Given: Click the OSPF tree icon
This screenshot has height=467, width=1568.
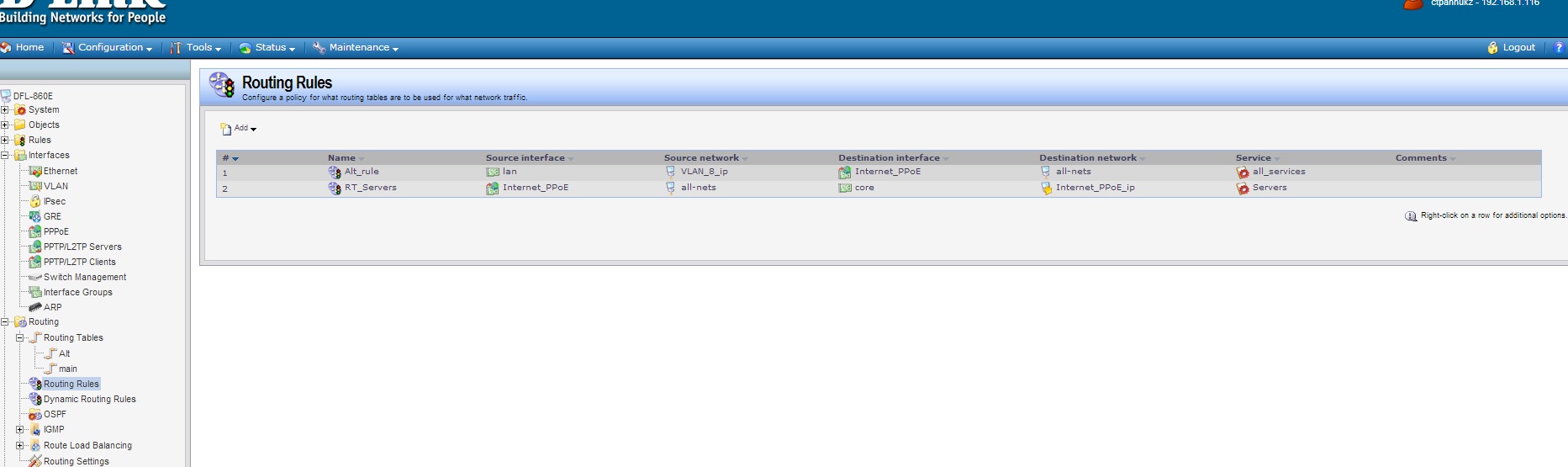Looking at the screenshot, I should (x=35, y=414).
